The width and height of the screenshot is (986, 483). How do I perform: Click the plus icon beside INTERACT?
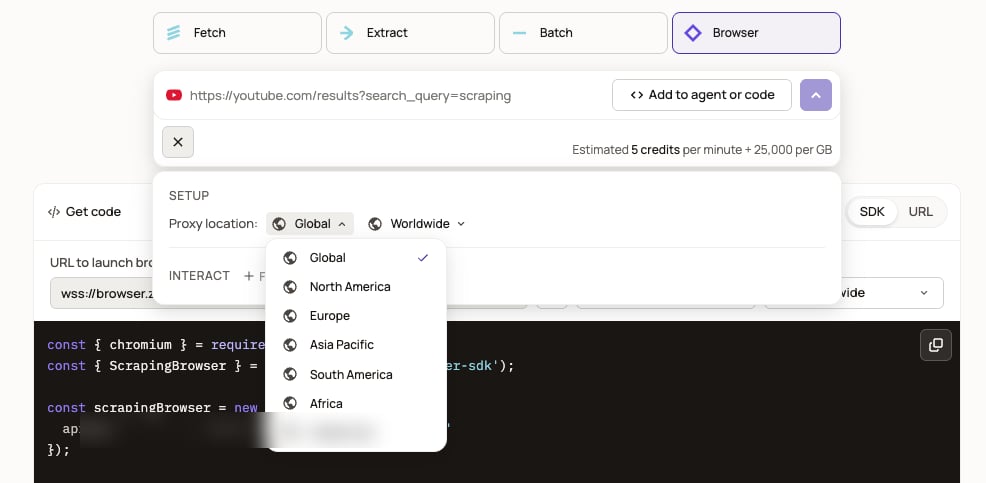[249, 275]
